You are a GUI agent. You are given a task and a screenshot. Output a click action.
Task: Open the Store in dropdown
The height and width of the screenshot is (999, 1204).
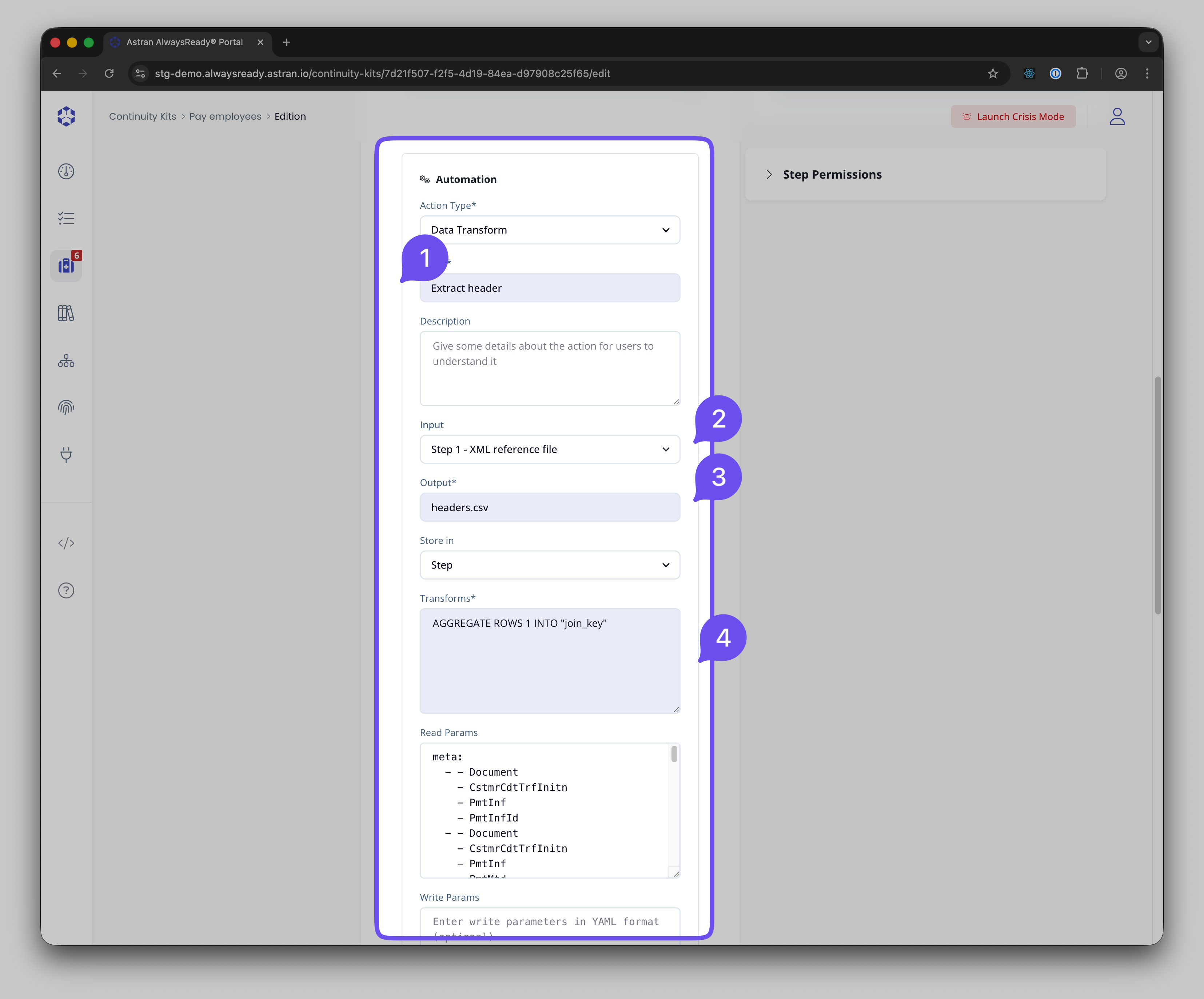(x=549, y=565)
